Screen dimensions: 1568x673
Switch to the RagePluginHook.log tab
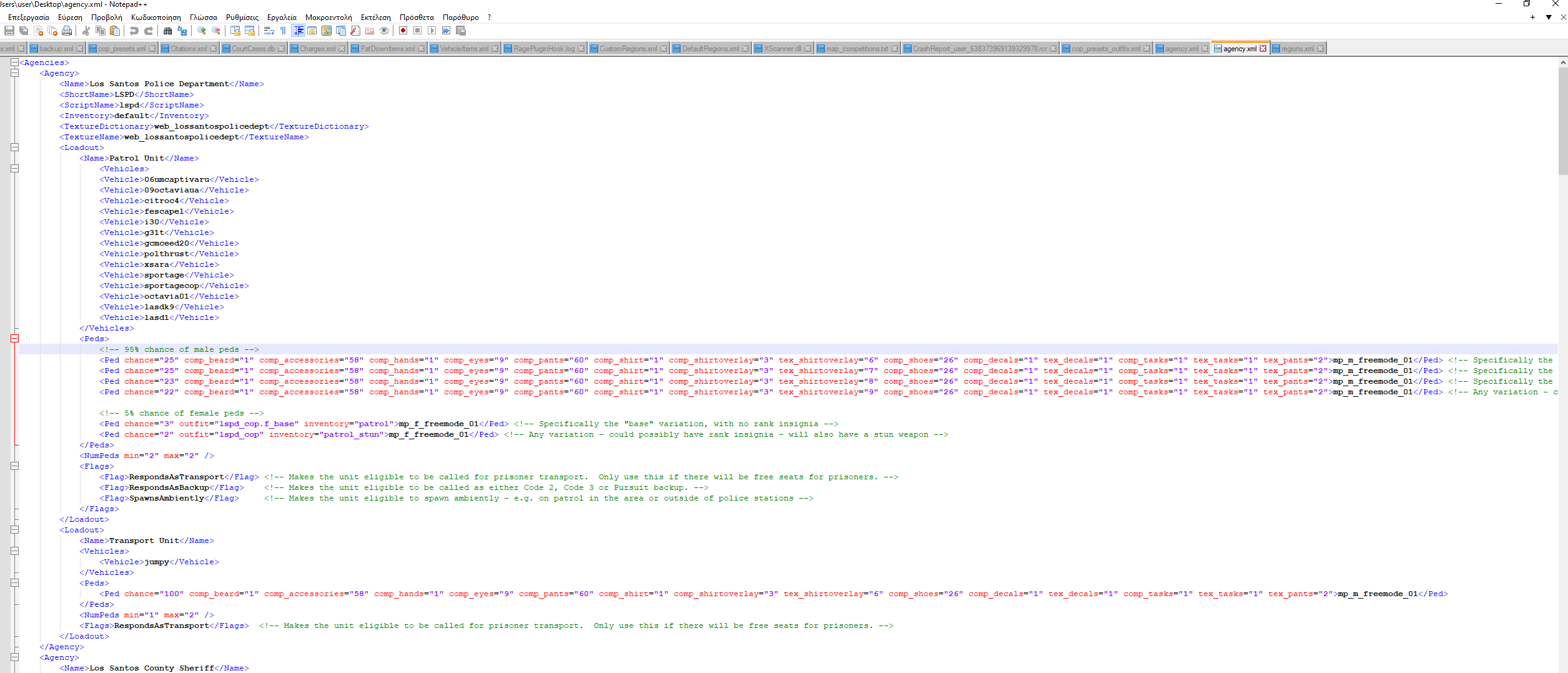coord(544,49)
